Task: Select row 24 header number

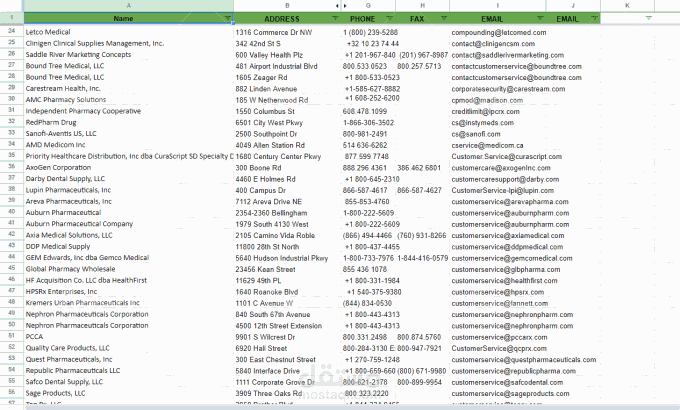Action: pyautogui.click(x=12, y=31)
